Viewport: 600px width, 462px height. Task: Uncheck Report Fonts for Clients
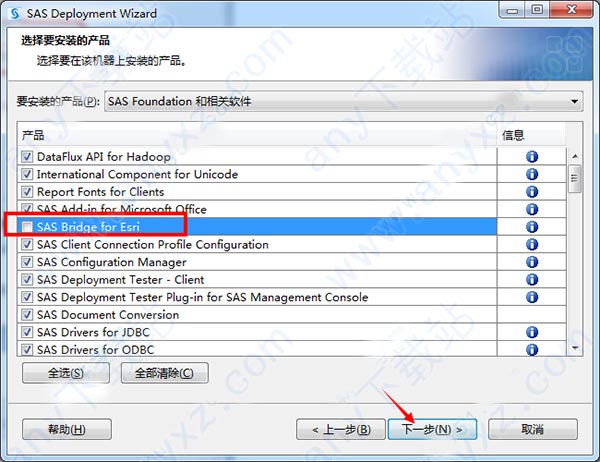coord(27,192)
